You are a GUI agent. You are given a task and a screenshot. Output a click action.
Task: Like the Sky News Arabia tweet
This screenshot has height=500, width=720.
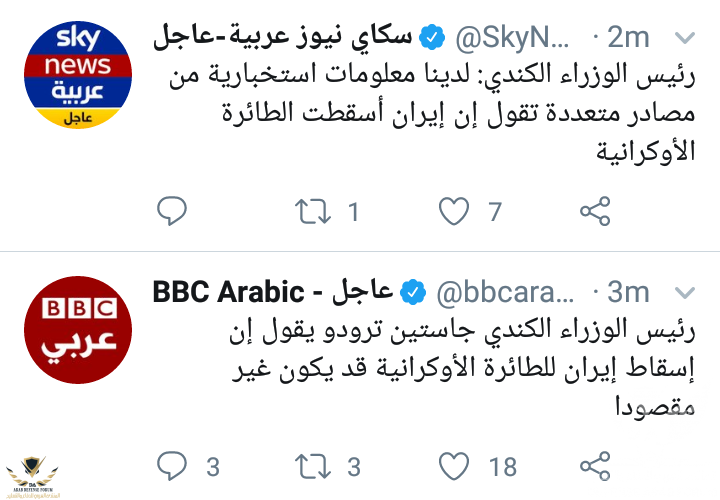(455, 211)
